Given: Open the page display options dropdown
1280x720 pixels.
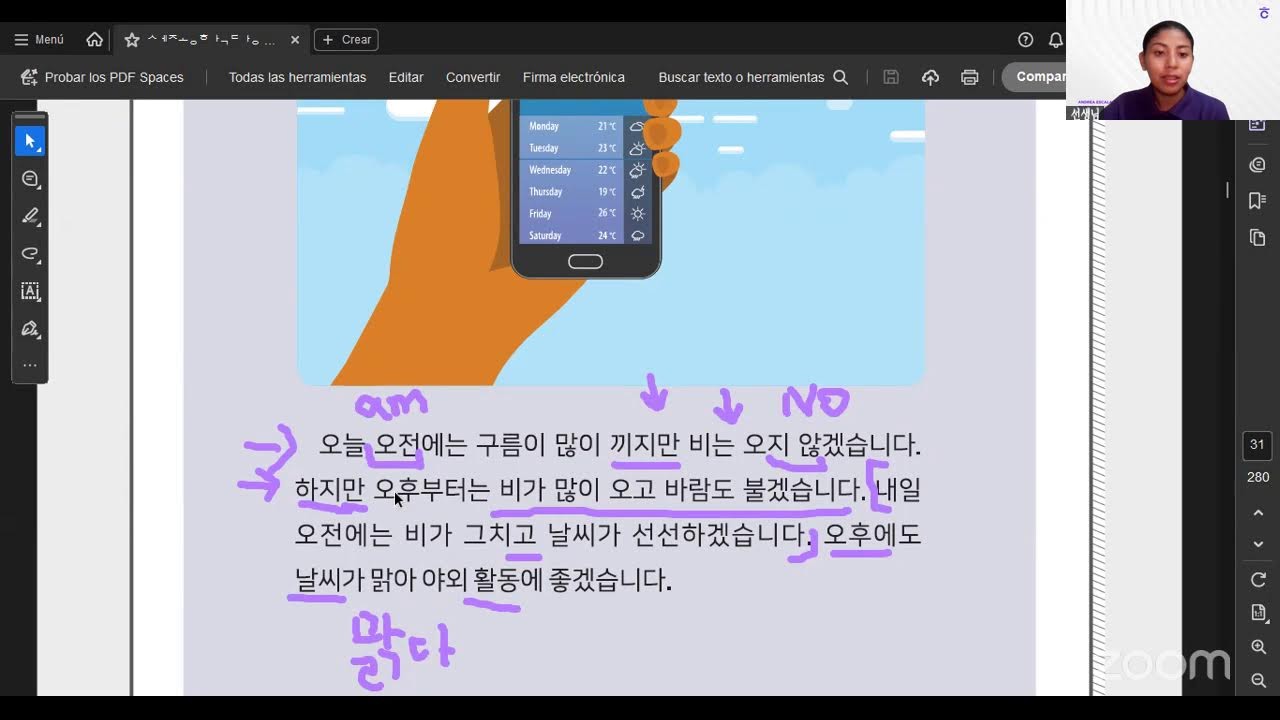Looking at the screenshot, I should pos(1258,613).
